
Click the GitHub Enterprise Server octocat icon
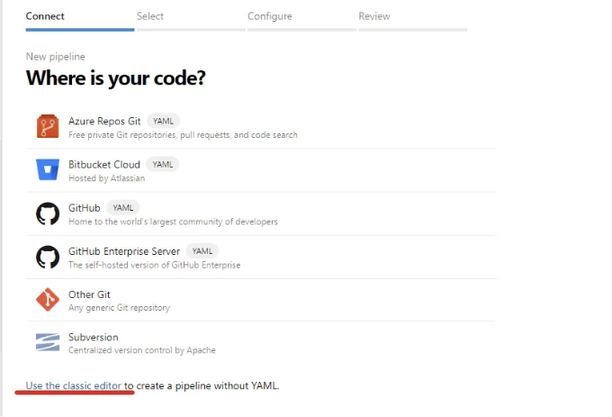tap(48, 257)
